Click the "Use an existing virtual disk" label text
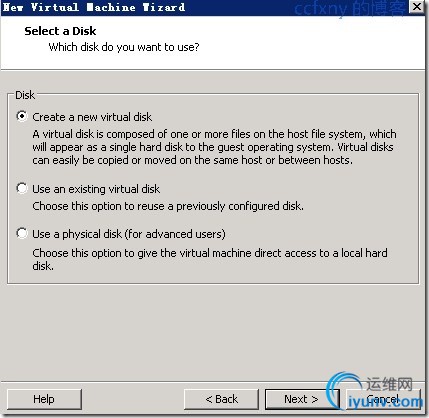The height and width of the screenshot is (418, 429). pyautogui.click(x=96, y=189)
